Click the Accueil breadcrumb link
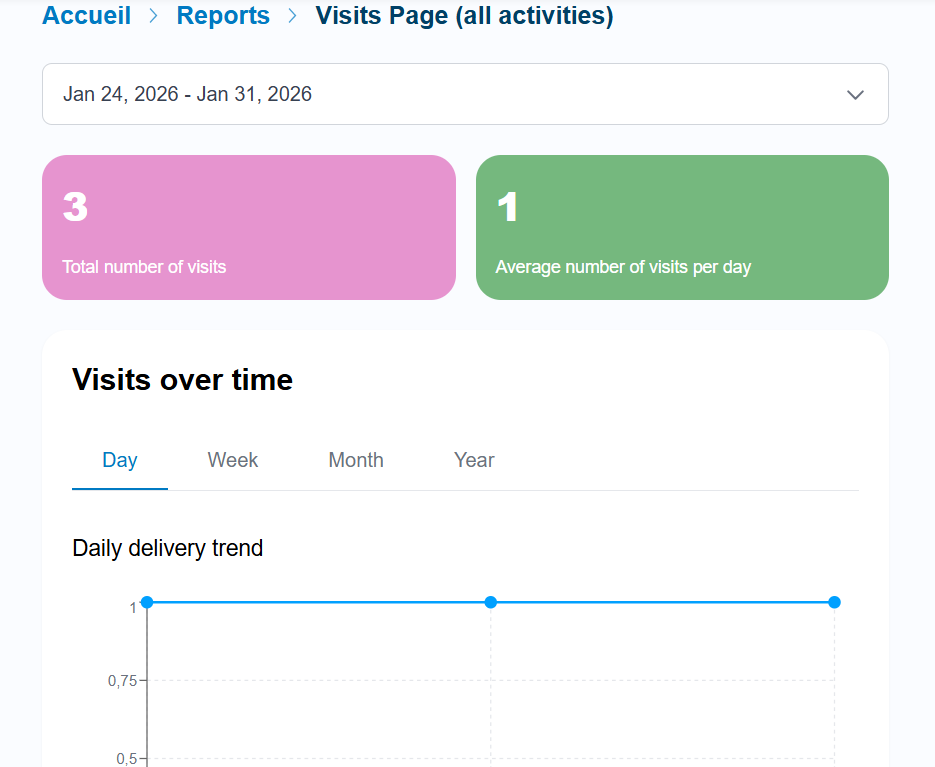The image size is (935, 767). pyautogui.click(x=86, y=16)
